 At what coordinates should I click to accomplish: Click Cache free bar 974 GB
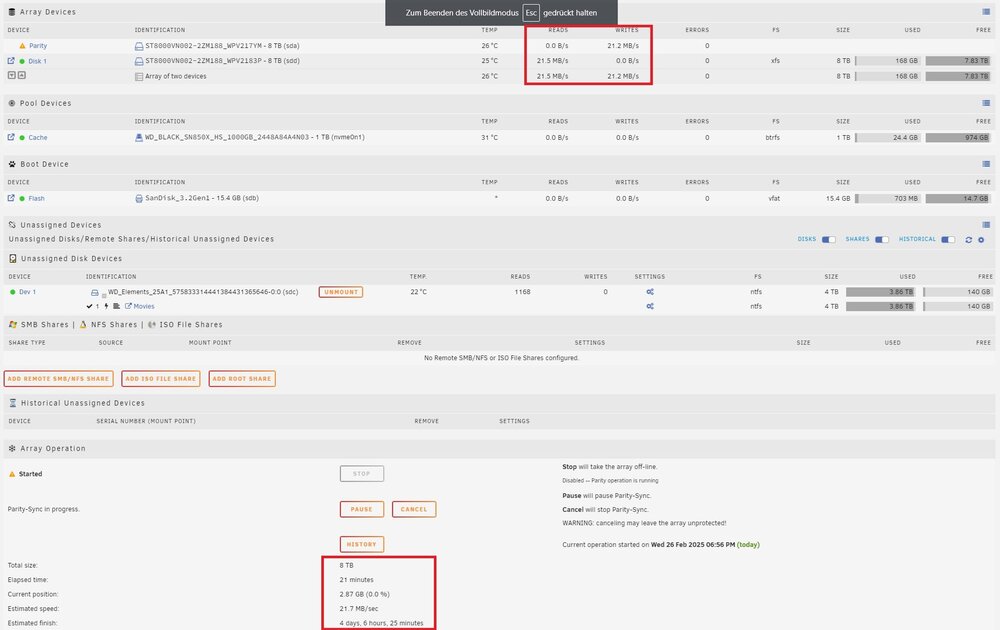(x=957, y=137)
